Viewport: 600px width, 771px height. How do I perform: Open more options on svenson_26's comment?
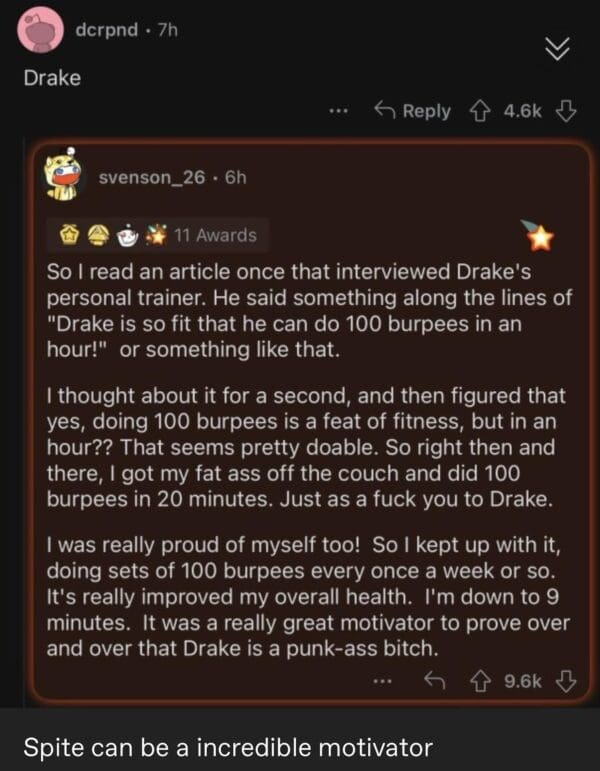[380, 681]
